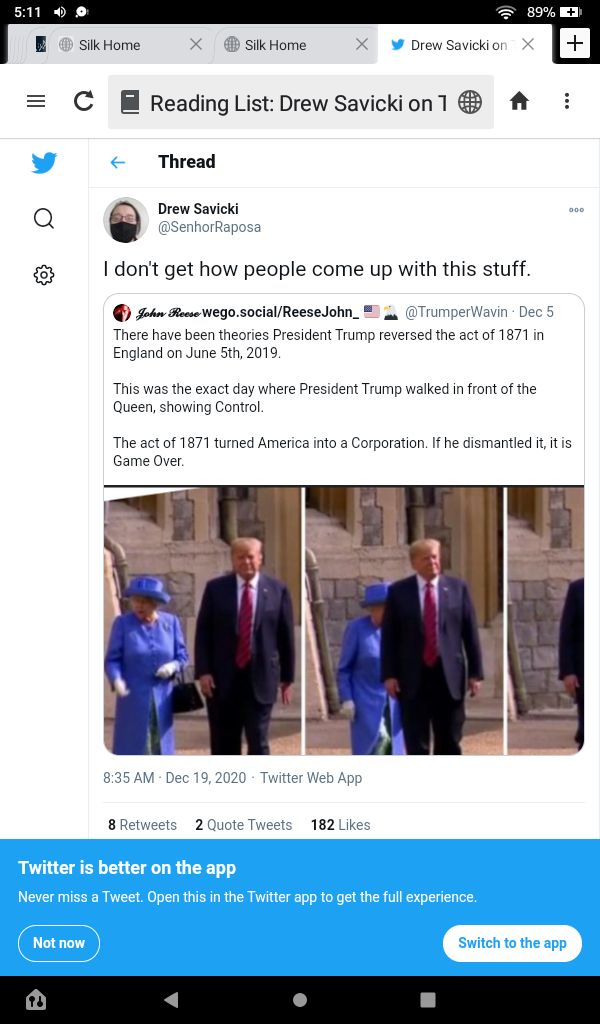The width and height of the screenshot is (600, 1024).
Task: Go back using Thread arrow
Action: point(118,162)
